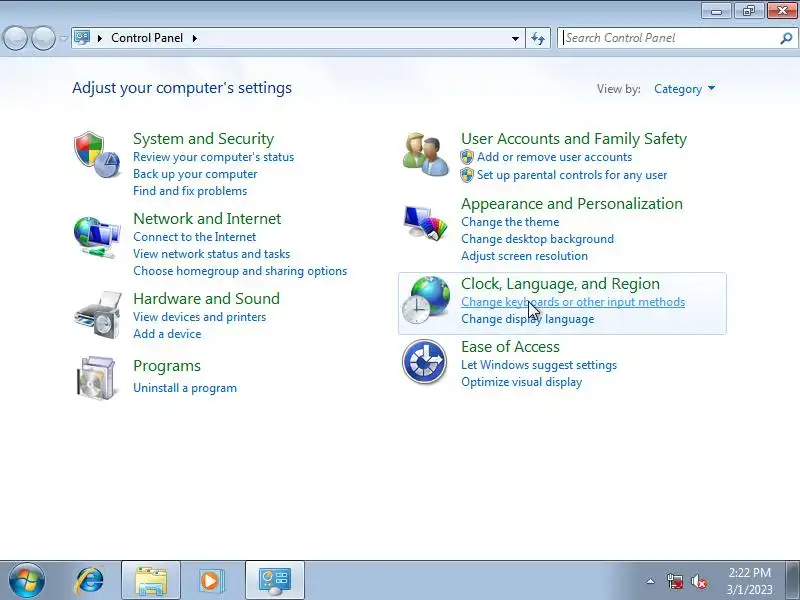This screenshot has width=800, height=600.
Task: Click the muted volume tray icon
Action: [x=699, y=581]
